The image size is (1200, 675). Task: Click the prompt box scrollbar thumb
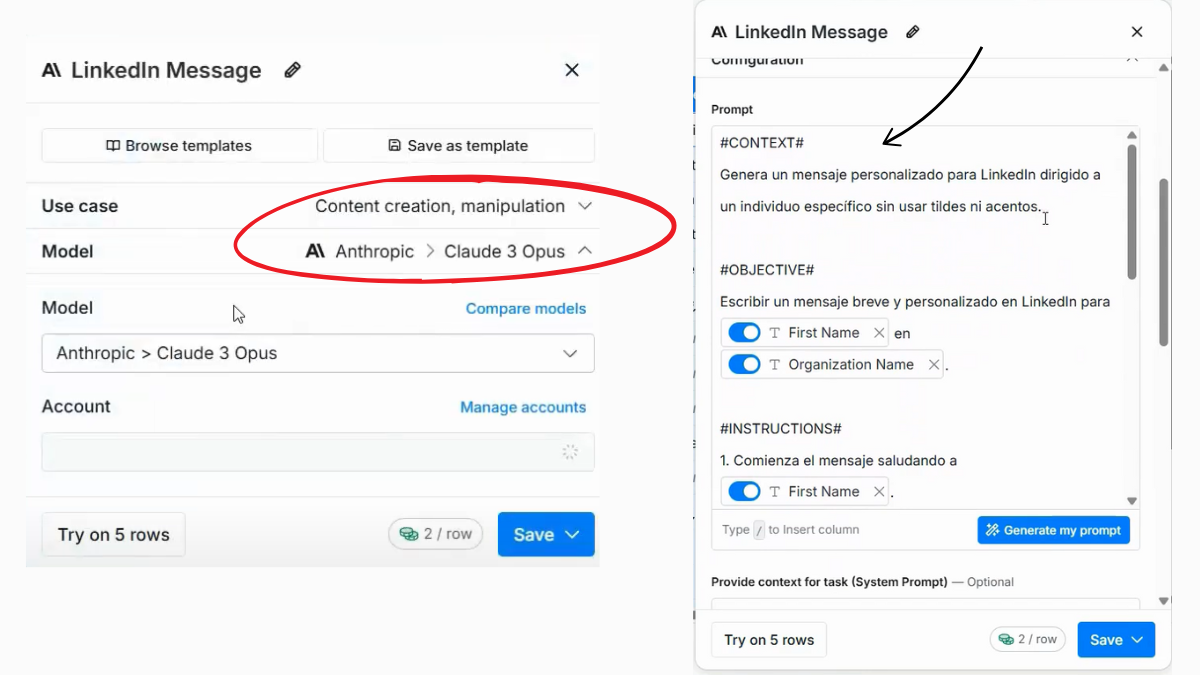[x=1132, y=212]
